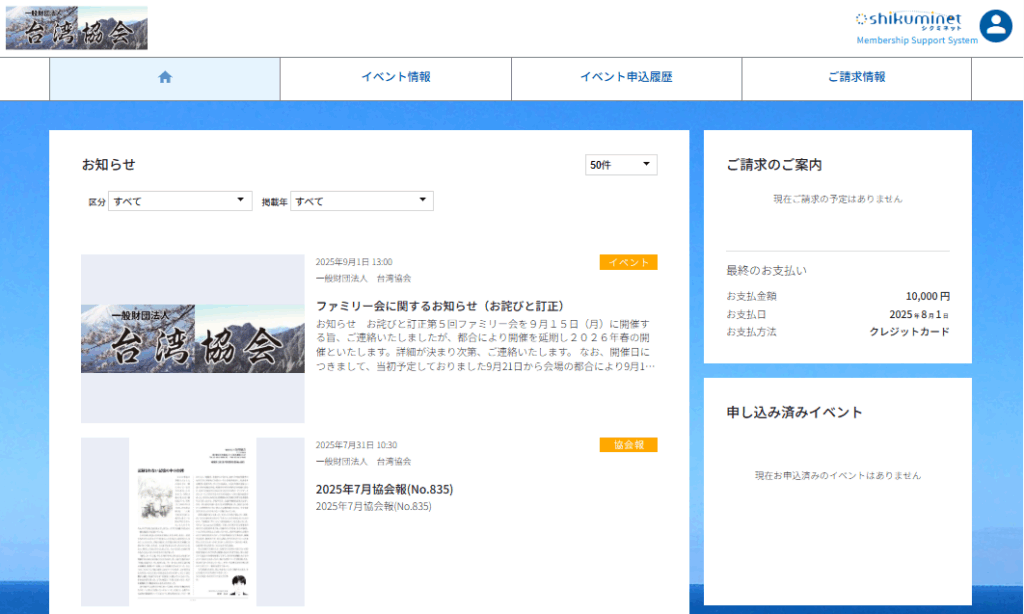Click the user profile icon
Screen dimensions: 1024x614
(x=995, y=26)
